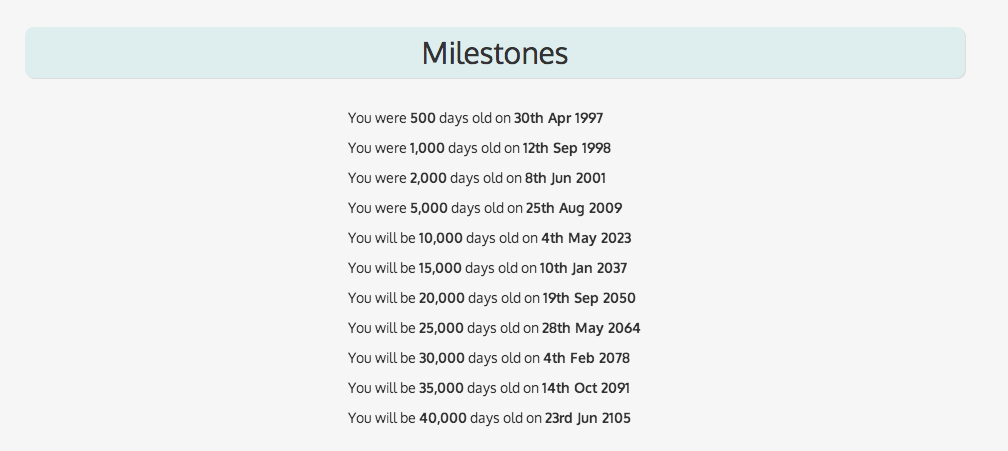Image resolution: width=1008 pixels, height=451 pixels.
Task: Select the date 12th Sep 1998
Action: (566, 148)
